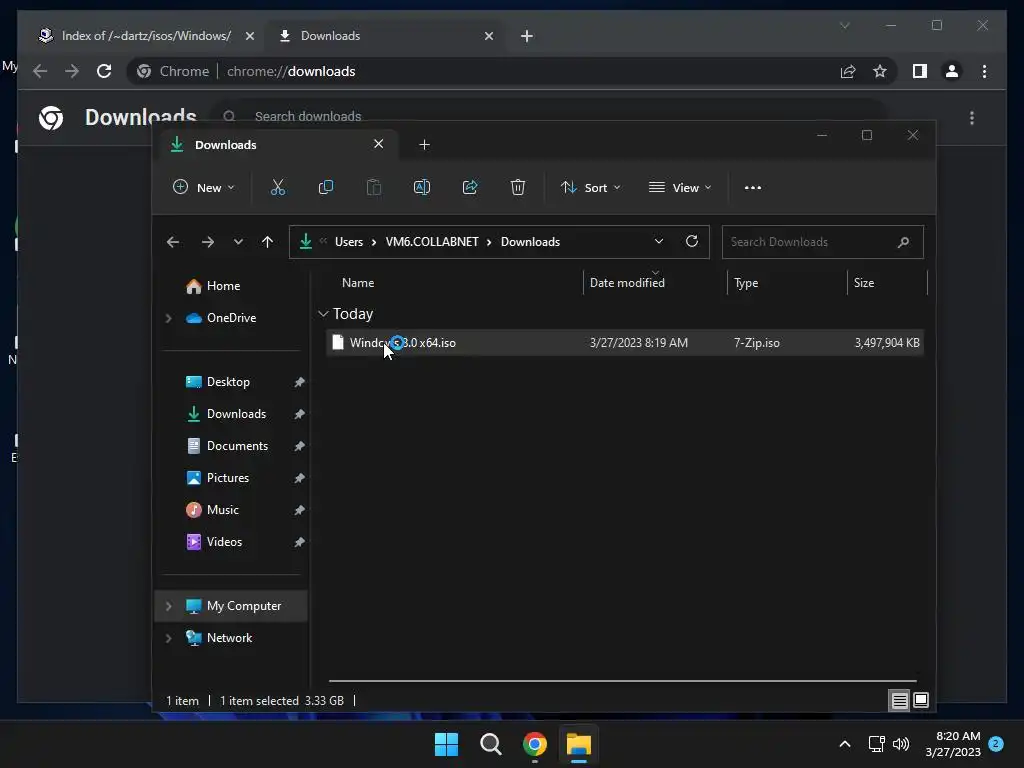Switch to details view in status bar
This screenshot has width=1024, height=768.
click(899, 701)
